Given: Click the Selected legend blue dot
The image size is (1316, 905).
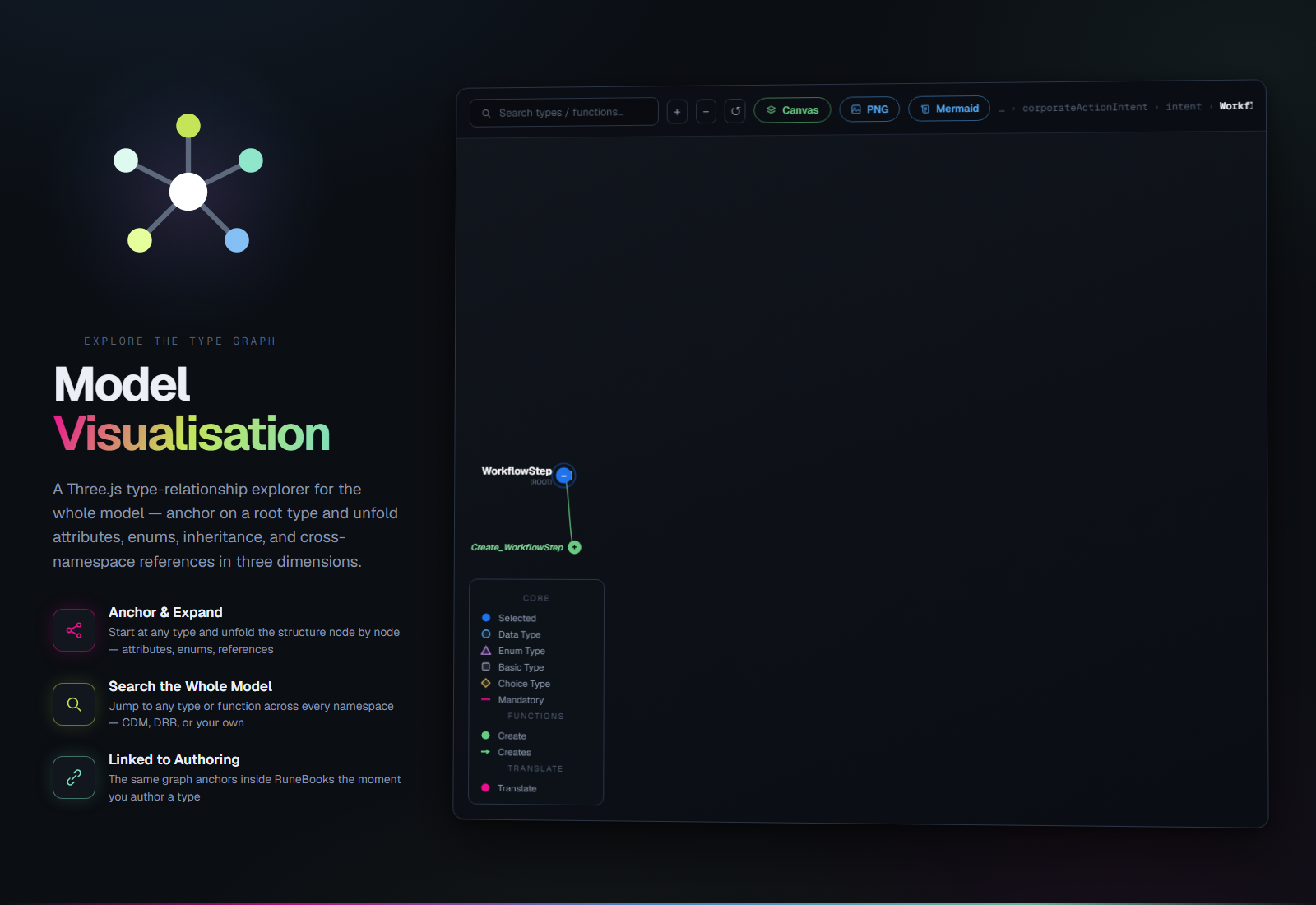Looking at the screenshot, I should (x=486, y=618).
